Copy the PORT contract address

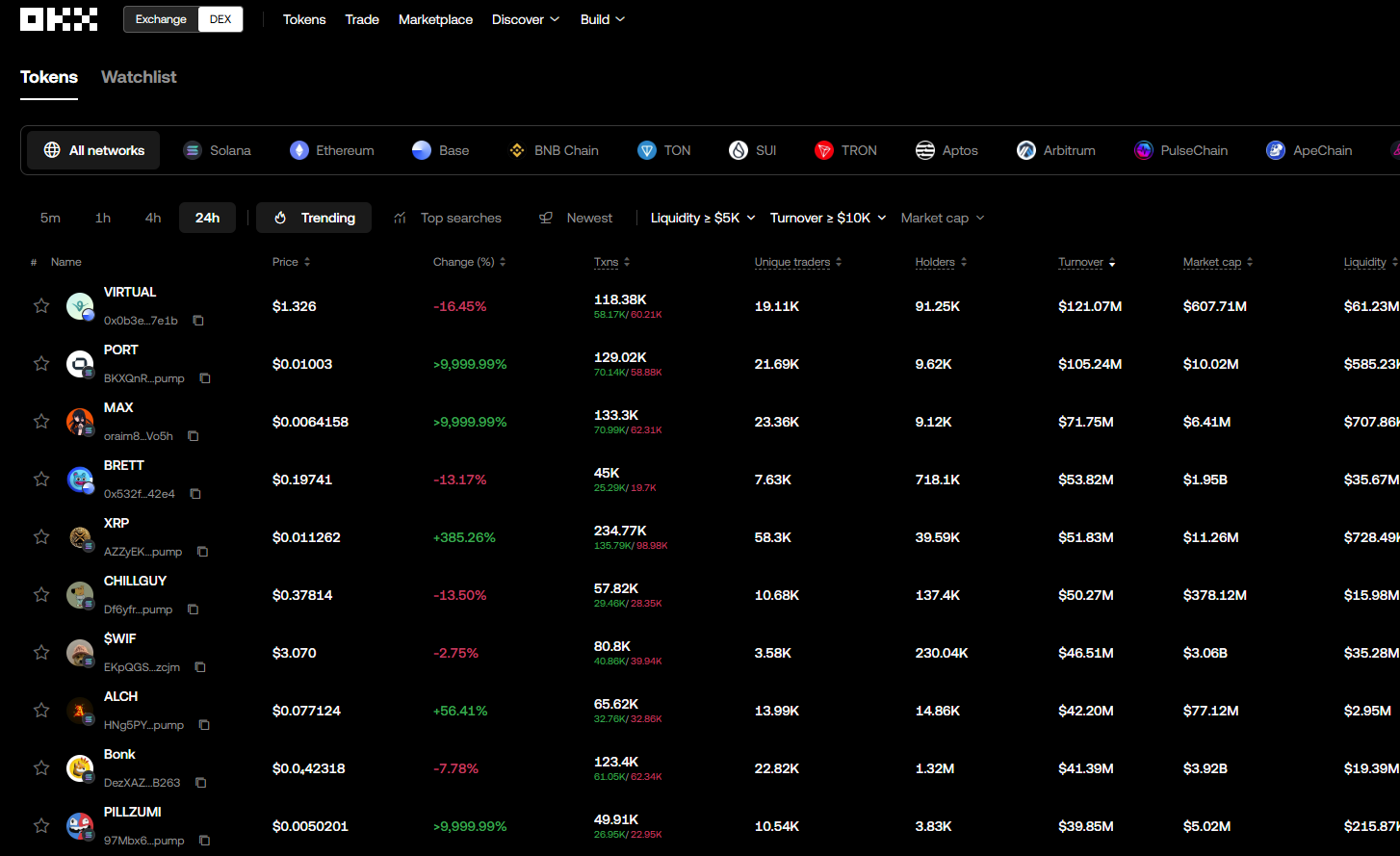(x=204, y=378)
